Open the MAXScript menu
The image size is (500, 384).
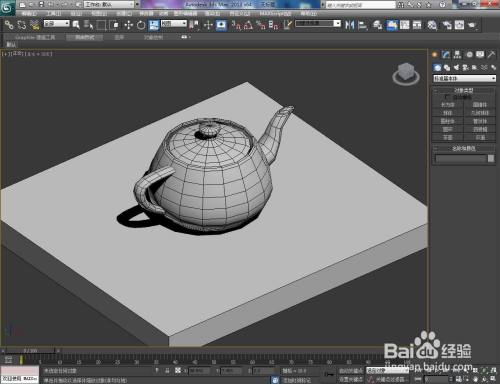click(x=275, y=13)
